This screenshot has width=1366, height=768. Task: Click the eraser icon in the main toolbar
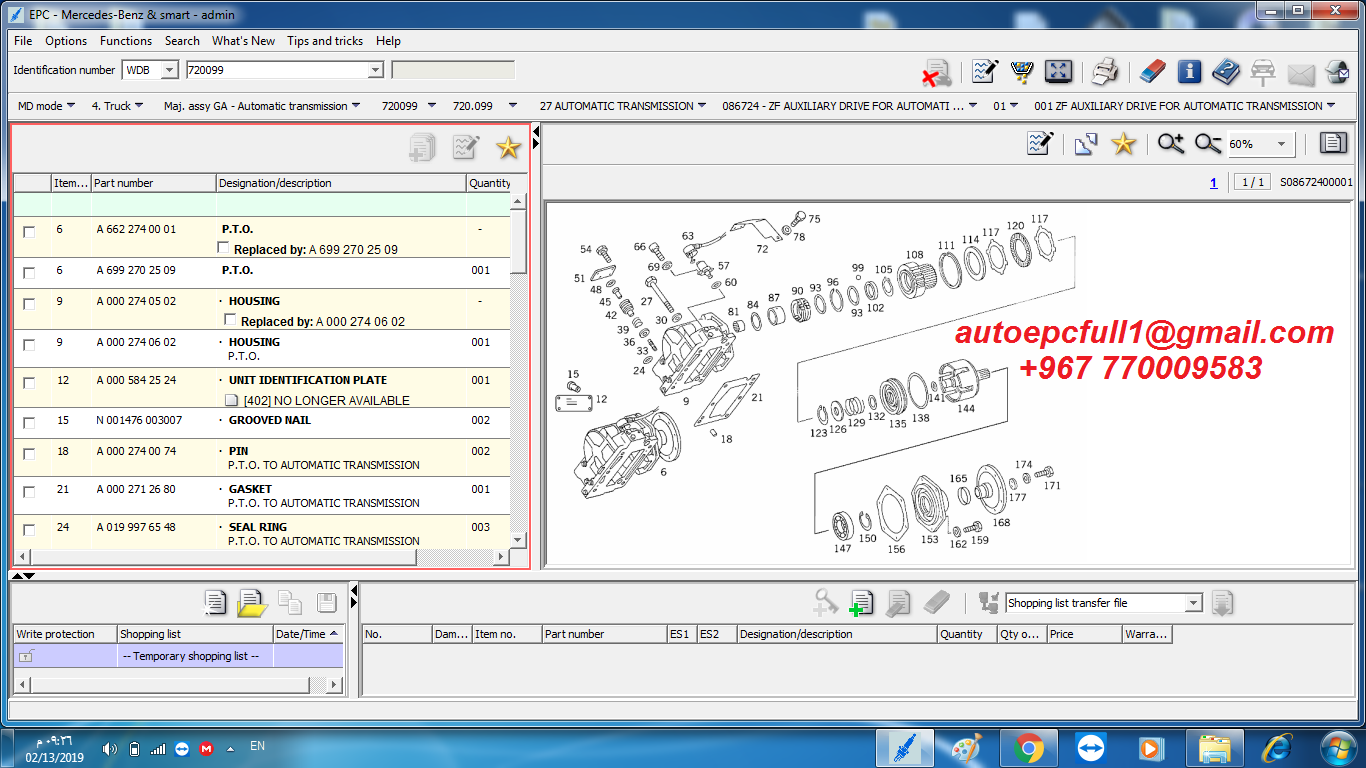point(1152,71)
